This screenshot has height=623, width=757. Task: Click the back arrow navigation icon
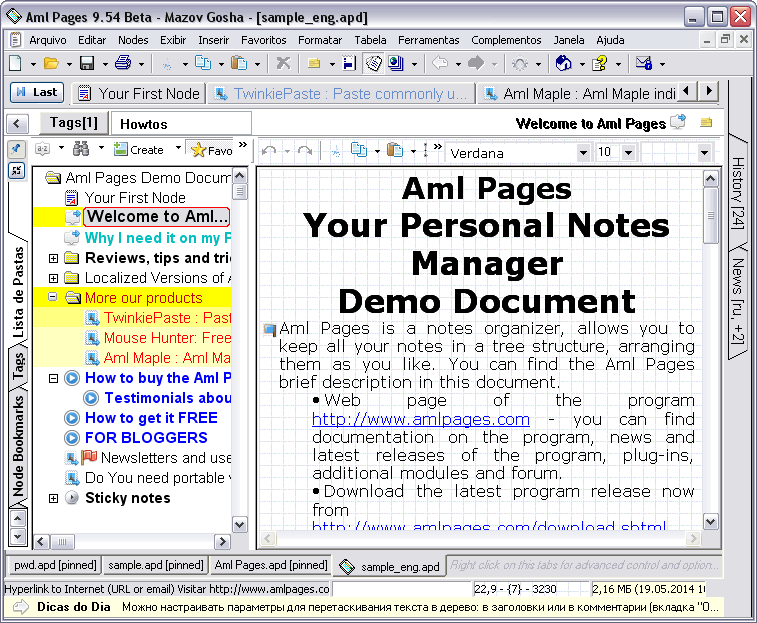(x=440, y=63)
